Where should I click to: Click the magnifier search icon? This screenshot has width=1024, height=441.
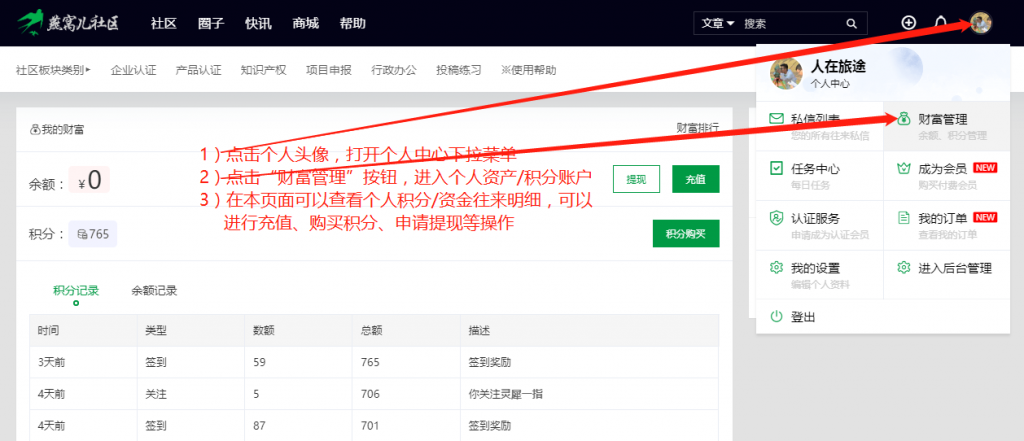pyautogui.click(x=851, y=24)
